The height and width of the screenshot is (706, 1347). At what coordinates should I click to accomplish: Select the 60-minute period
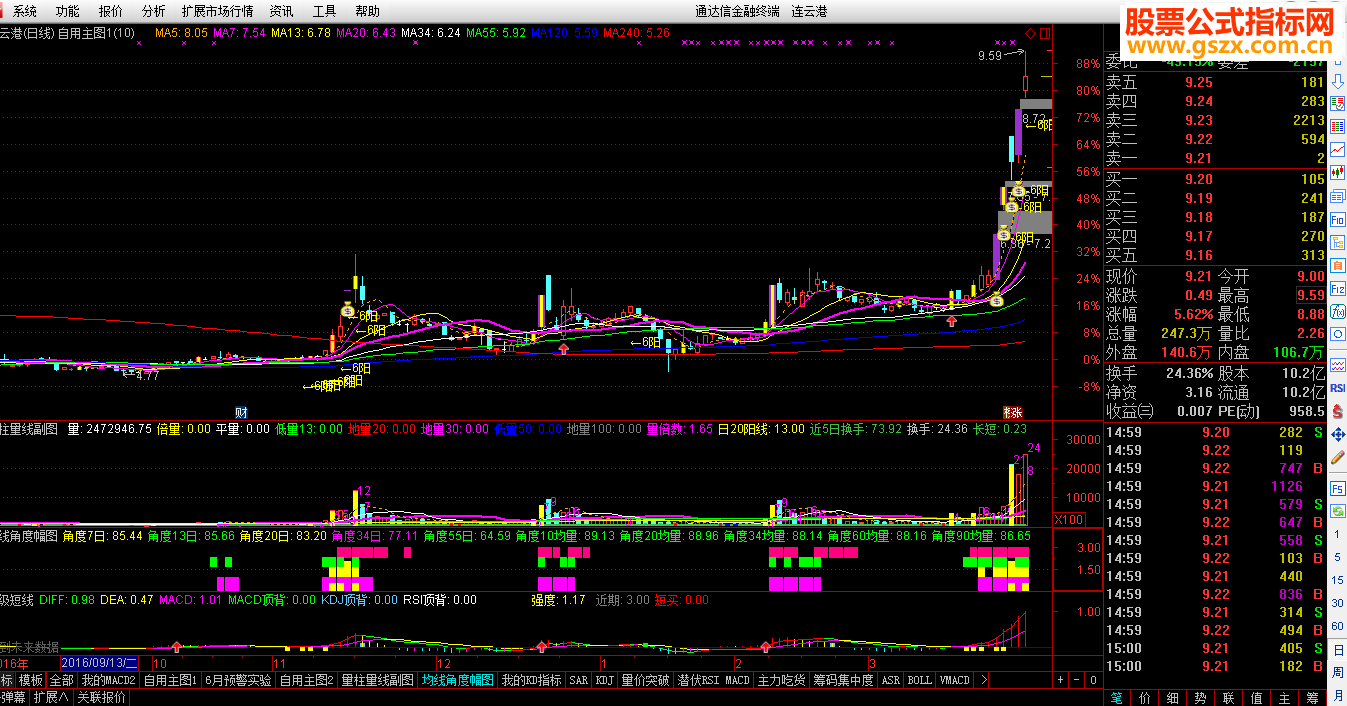1338,626
